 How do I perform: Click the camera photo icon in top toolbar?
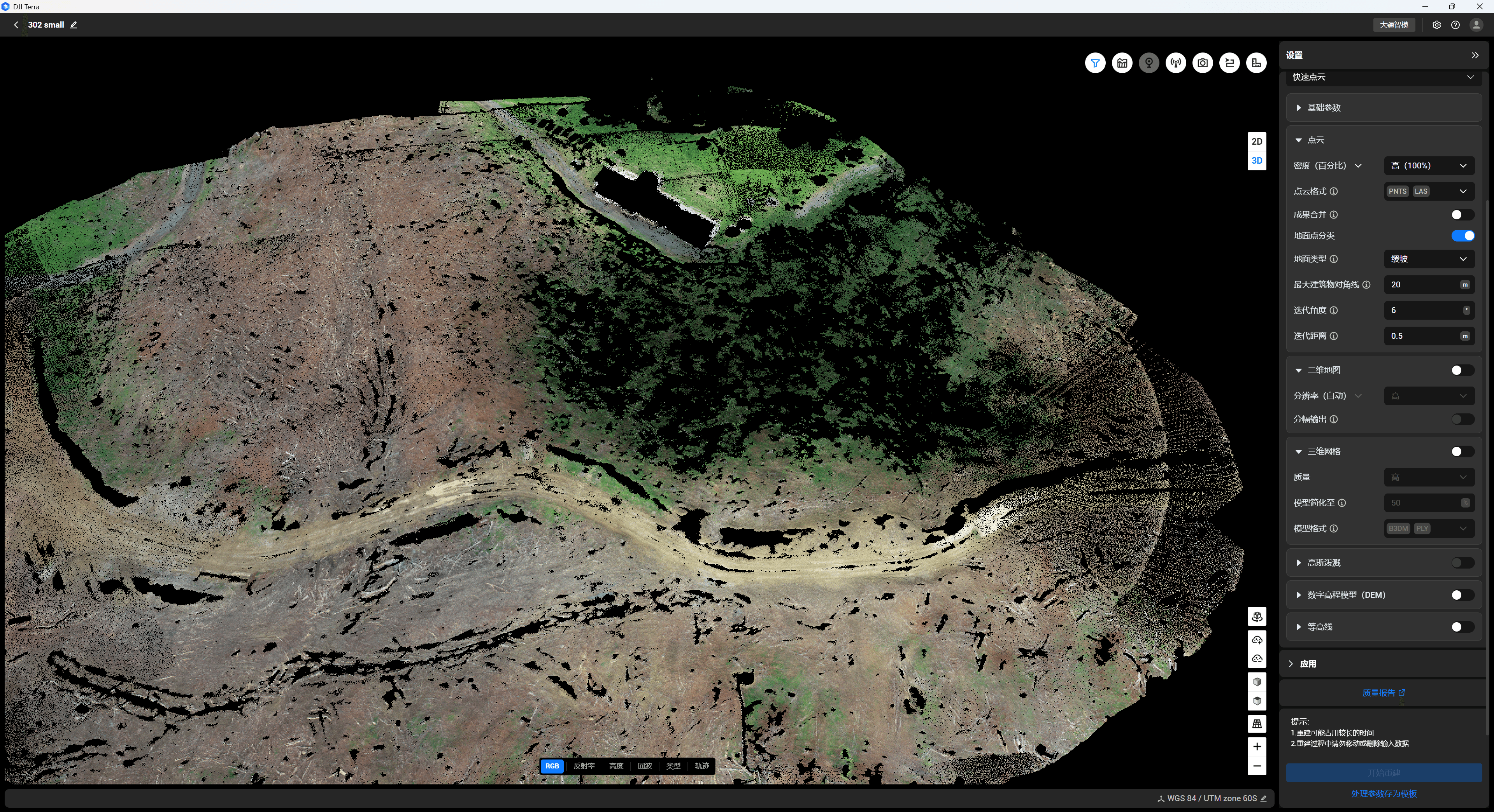tap(1202, 63)
